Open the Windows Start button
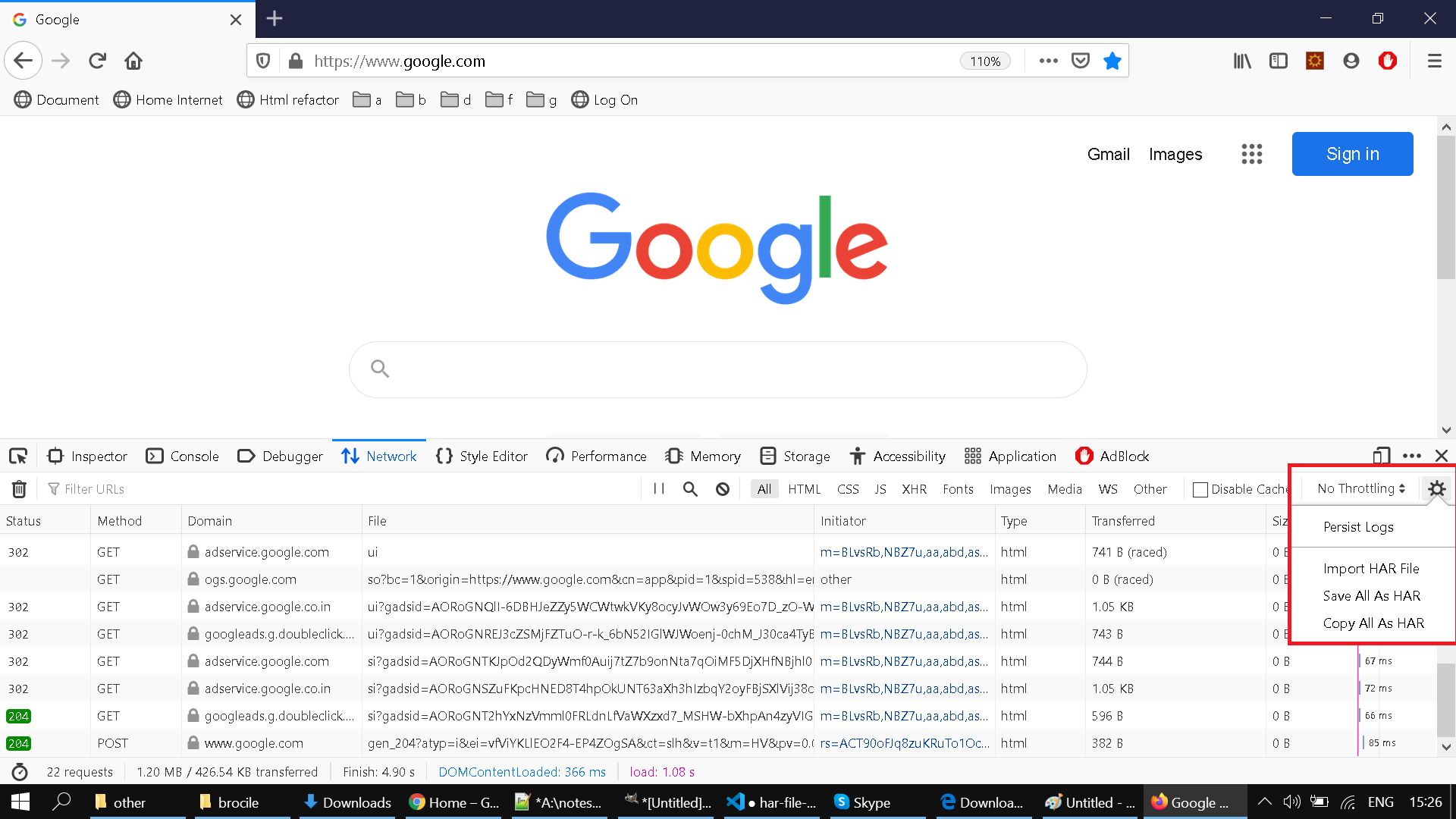Screen dimensions: 1456x819 click(x=20, y=802)
